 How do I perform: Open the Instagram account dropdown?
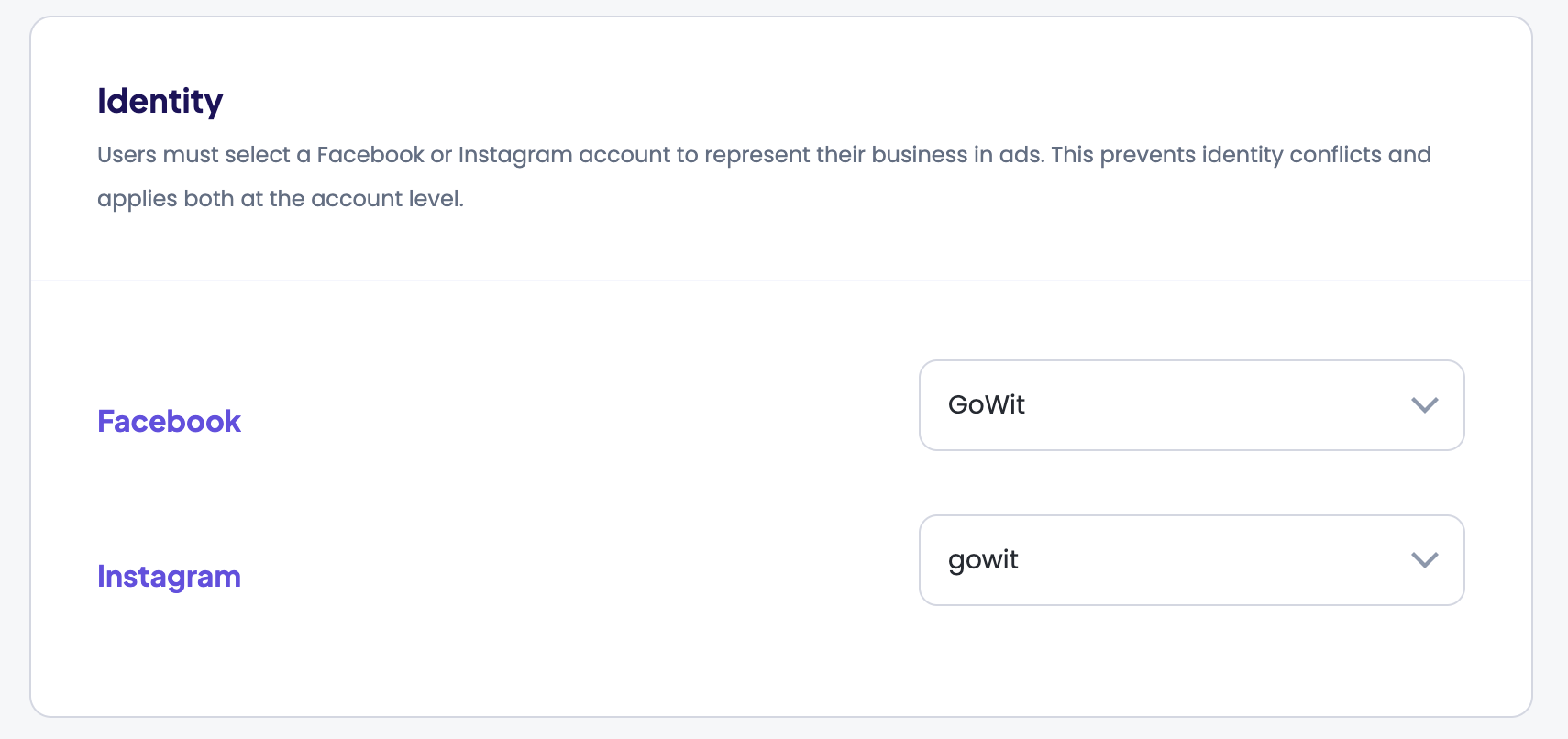(x=1190, y=560)
